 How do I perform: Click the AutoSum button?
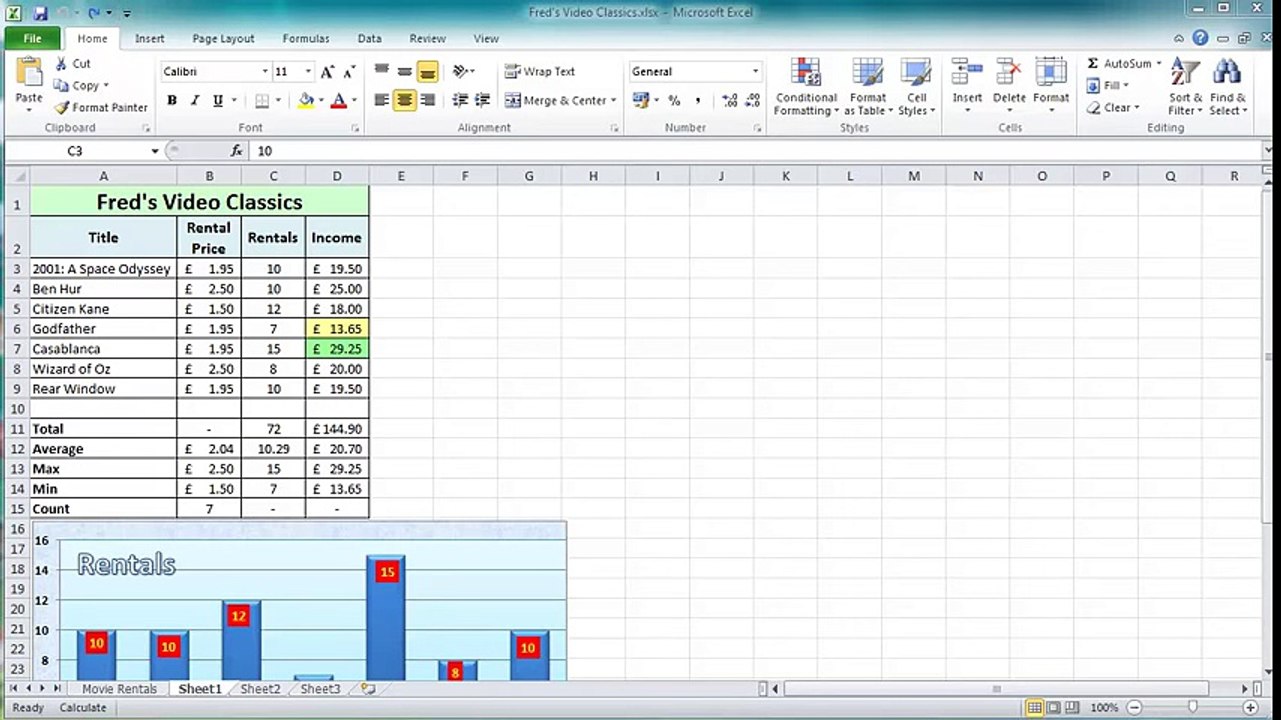coord(1119,64)
